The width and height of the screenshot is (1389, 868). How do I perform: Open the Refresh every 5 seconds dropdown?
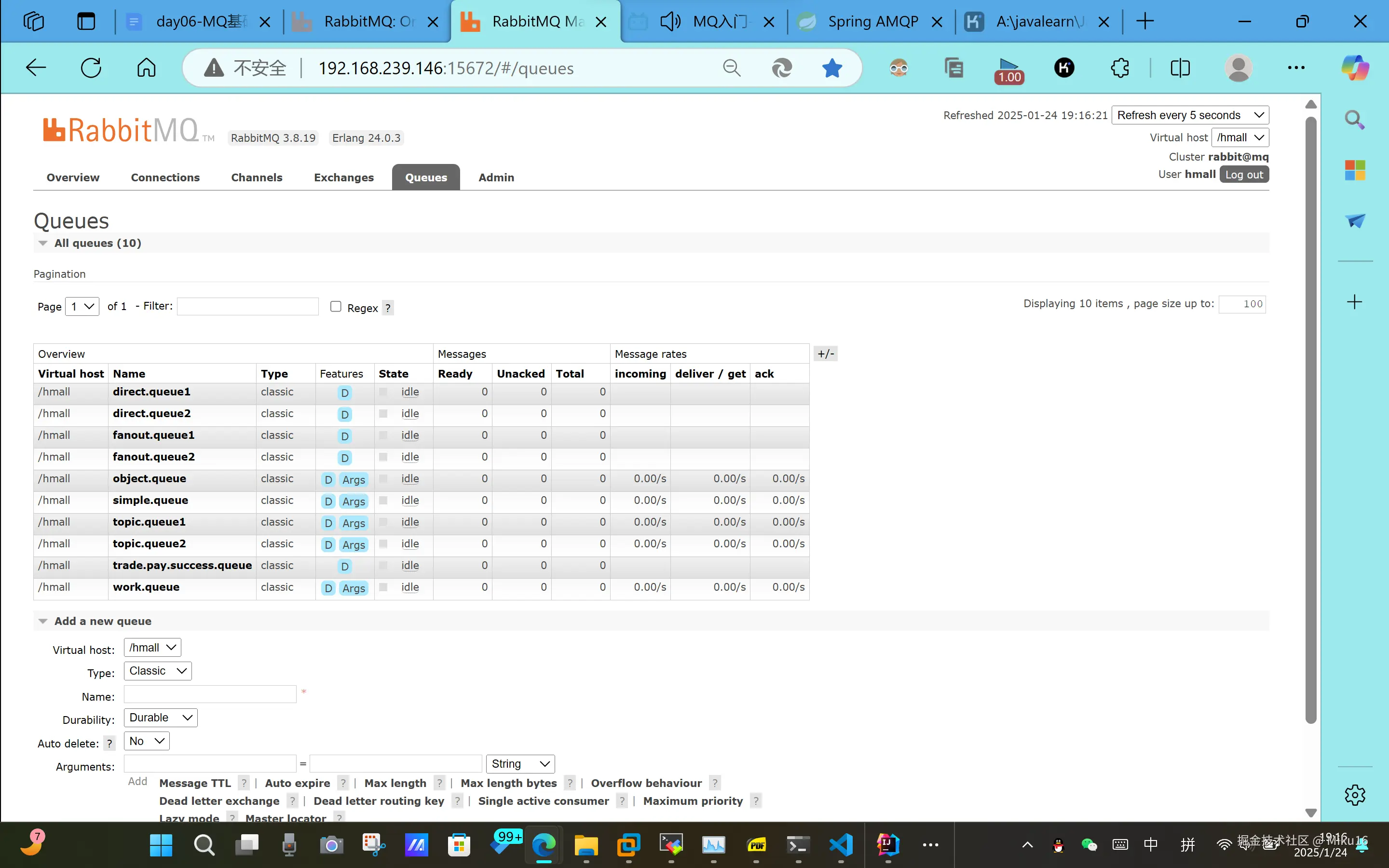tap(1190, 115)
